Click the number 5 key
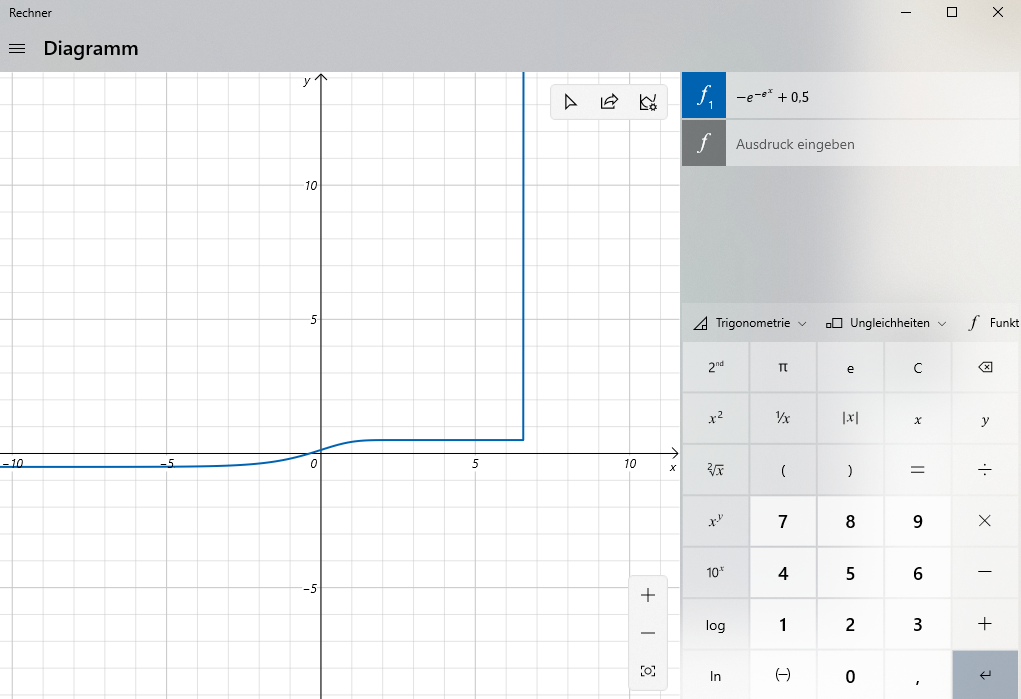 850,573
